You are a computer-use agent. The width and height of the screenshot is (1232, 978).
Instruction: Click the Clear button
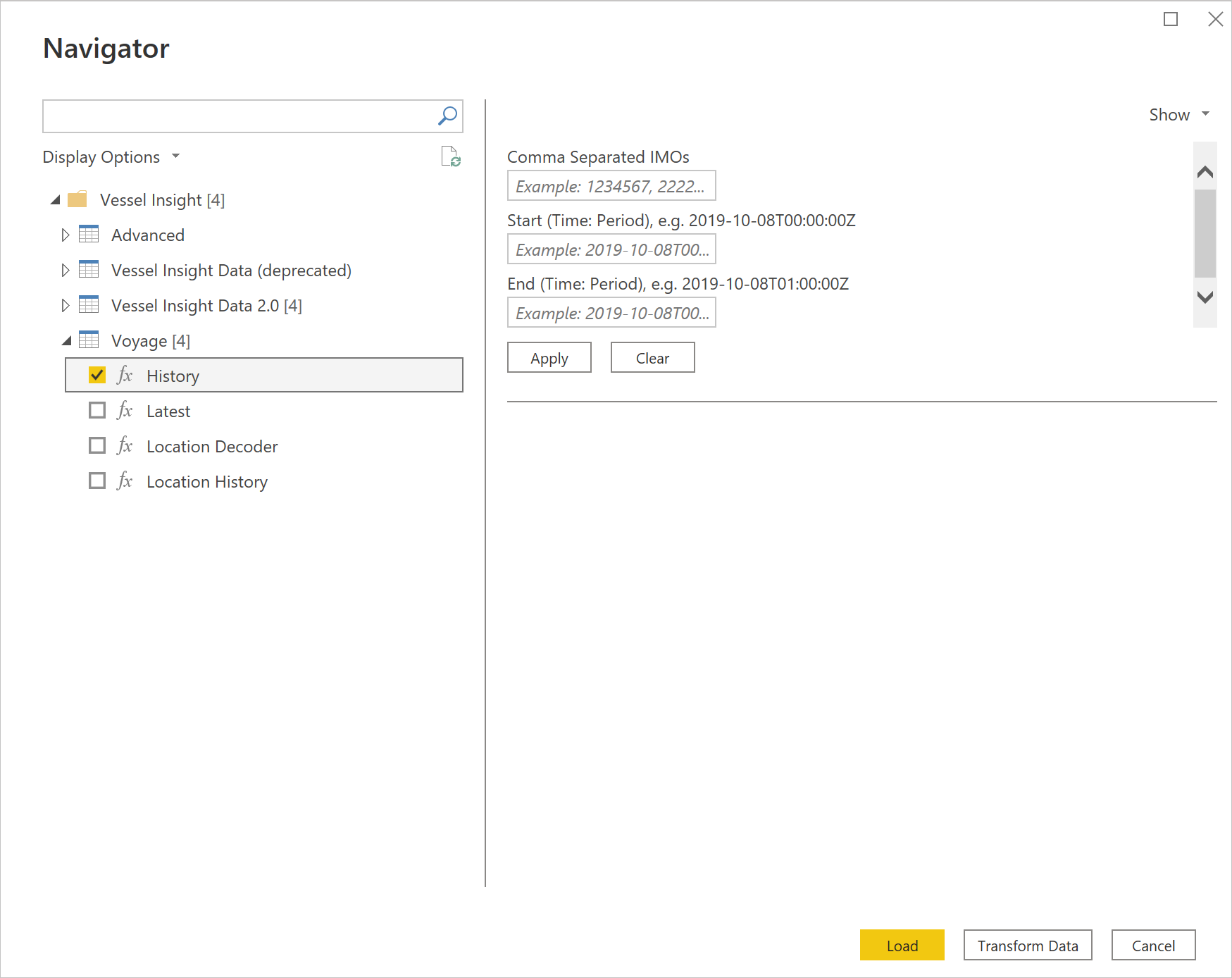click(x=653, y=358)
